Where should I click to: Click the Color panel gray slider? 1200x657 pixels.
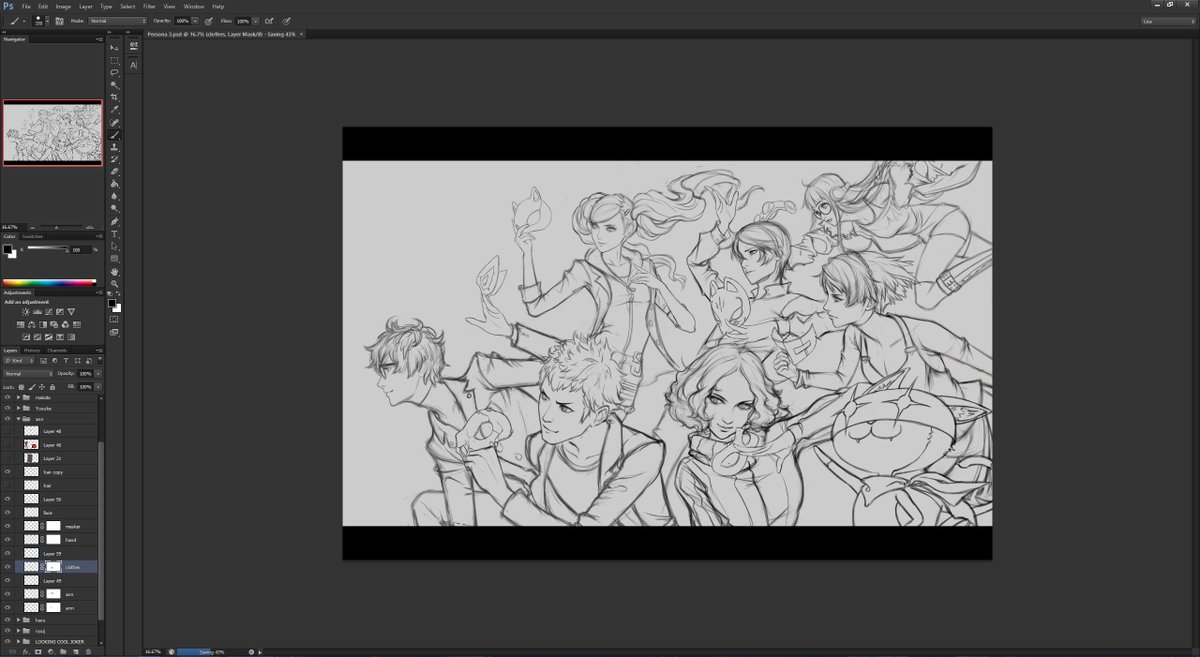coord(46,248)
